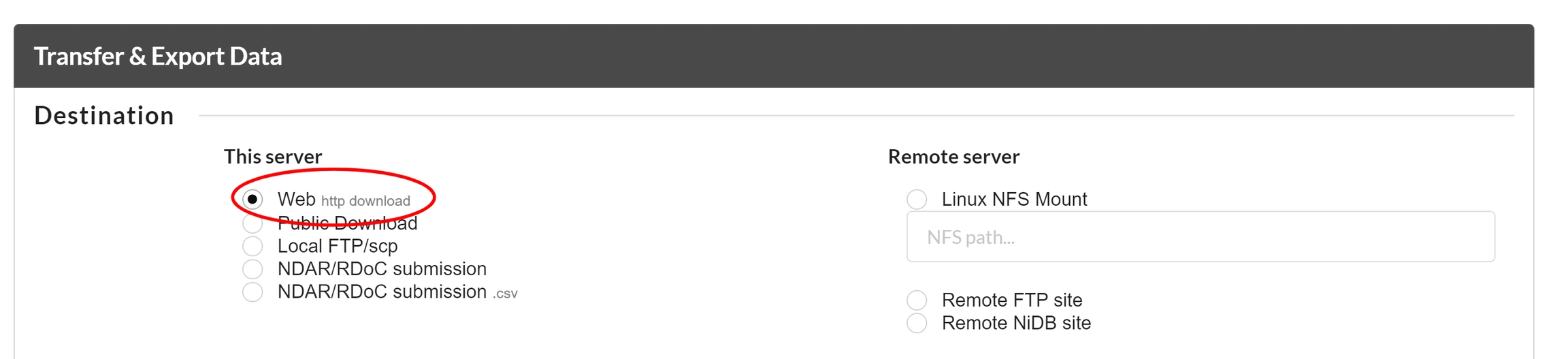Select the Web http download radio button
This screenshot has height=359, width=1568.
pyautogui.click(x=252, y=200)
